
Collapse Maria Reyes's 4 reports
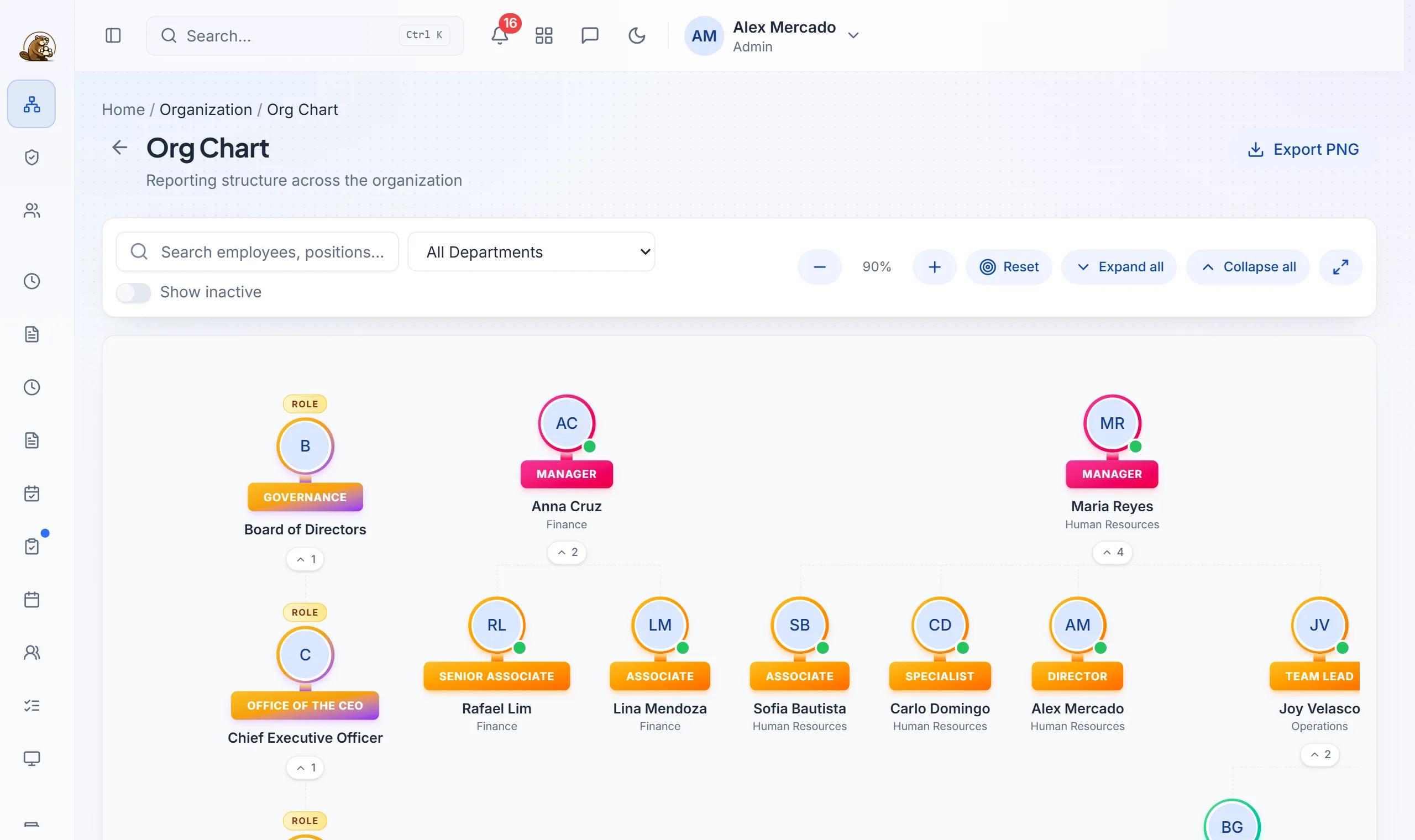[x=1112, y=552]
